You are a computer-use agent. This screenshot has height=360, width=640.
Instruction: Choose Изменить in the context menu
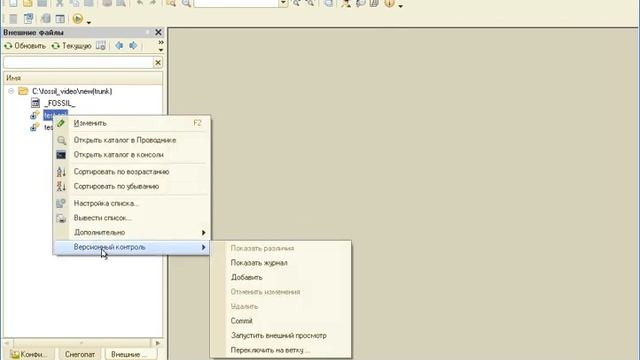tap(132, 123)
